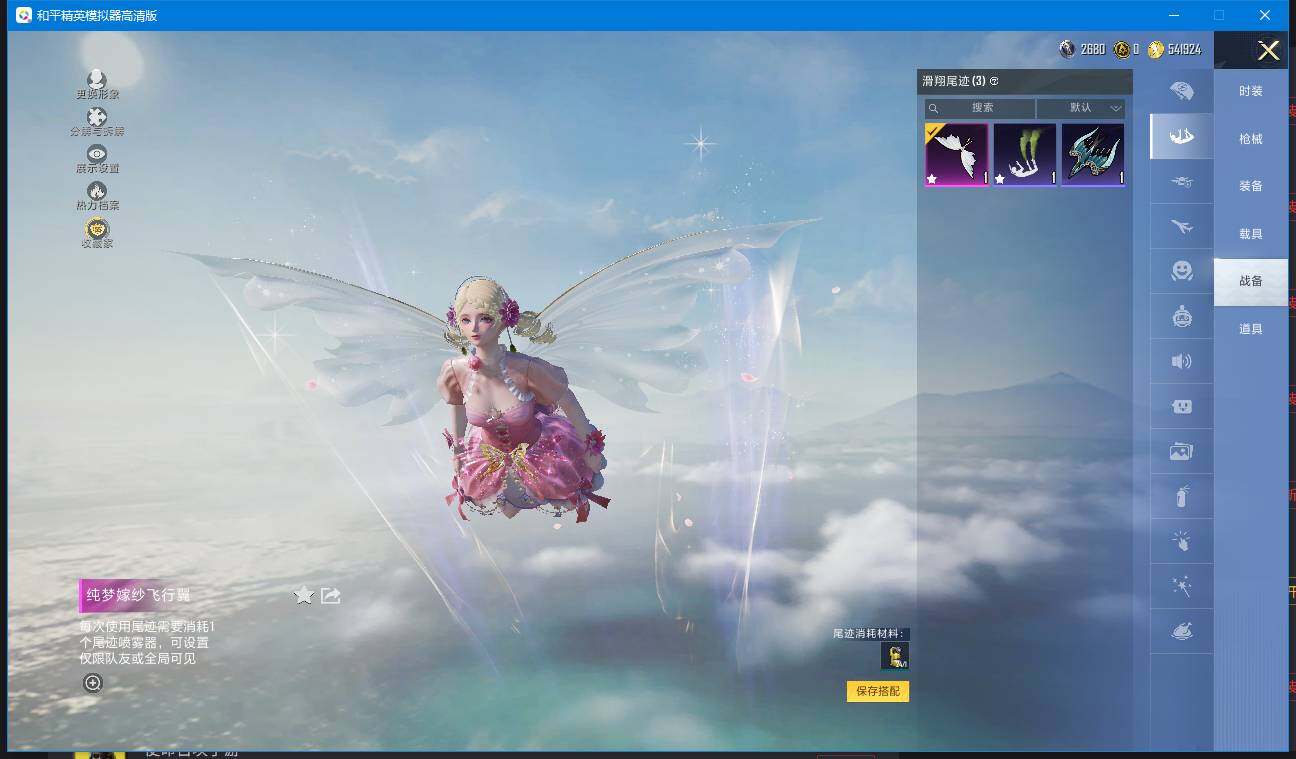Select the green flame trail thumbnail
The width and height of the screenshot is (1296, 759).
pyautogui.click(x=1024, y=154)
